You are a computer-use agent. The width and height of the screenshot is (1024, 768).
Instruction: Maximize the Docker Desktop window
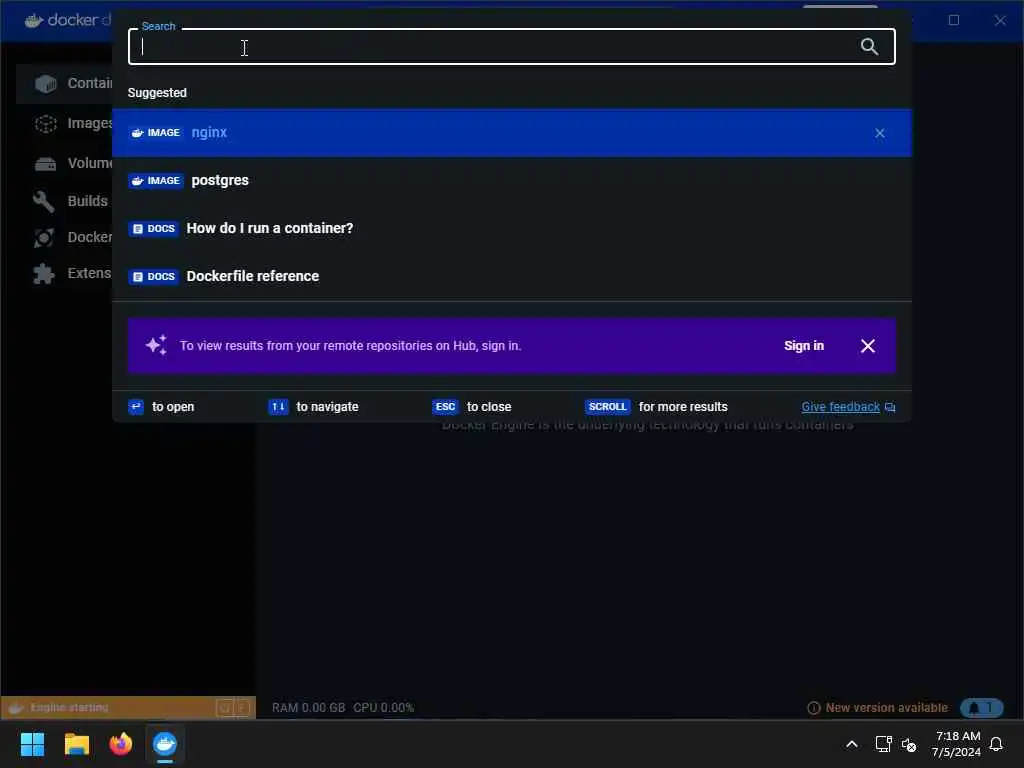point(953,20)
